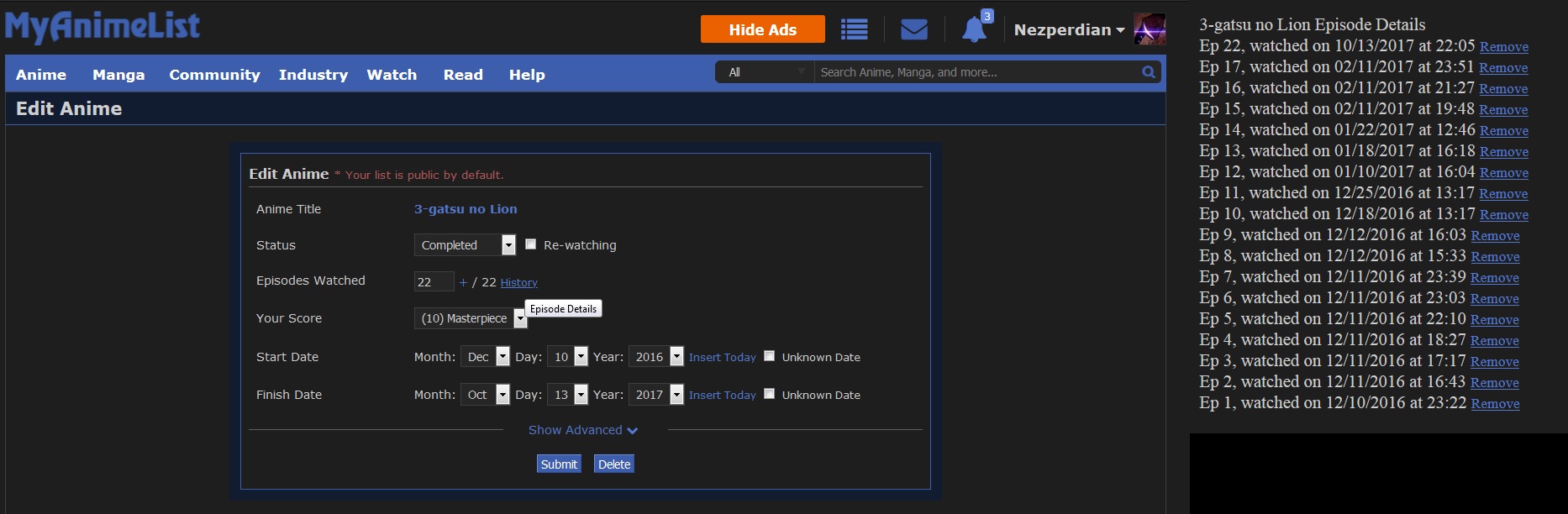The image size is (1568, 514).
Task: Click the search magnifier icon
Action: (x=1148, y=72)
